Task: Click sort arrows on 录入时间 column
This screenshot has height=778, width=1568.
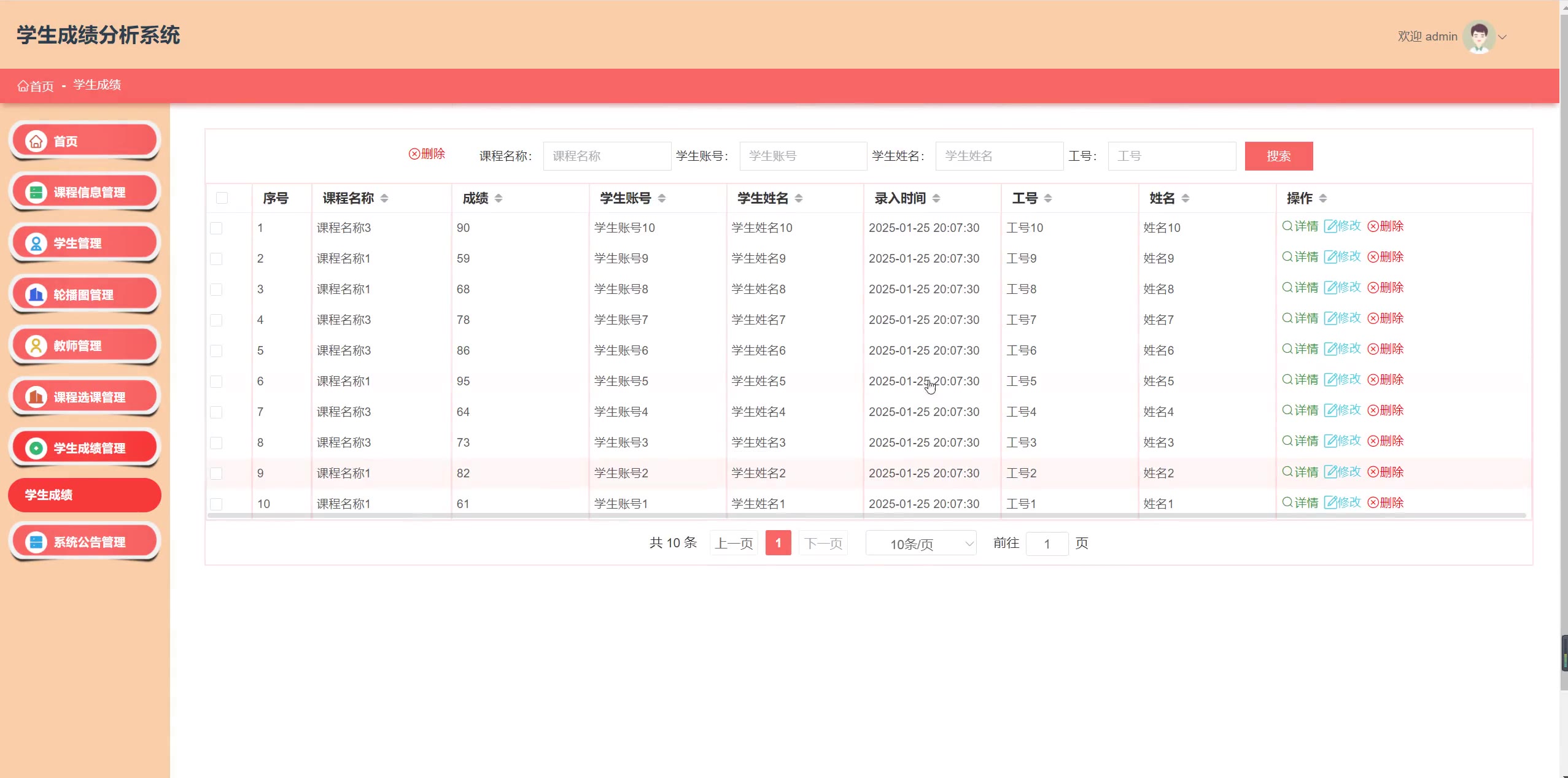Action: 936,198
